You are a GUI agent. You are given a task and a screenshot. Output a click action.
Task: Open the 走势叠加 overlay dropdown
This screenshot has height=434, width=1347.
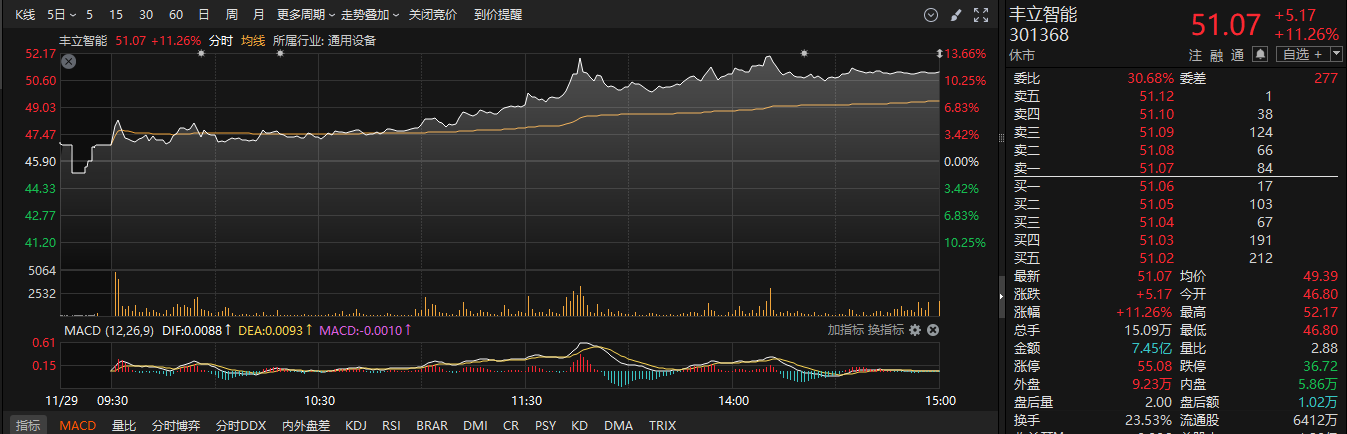point(370,15)
